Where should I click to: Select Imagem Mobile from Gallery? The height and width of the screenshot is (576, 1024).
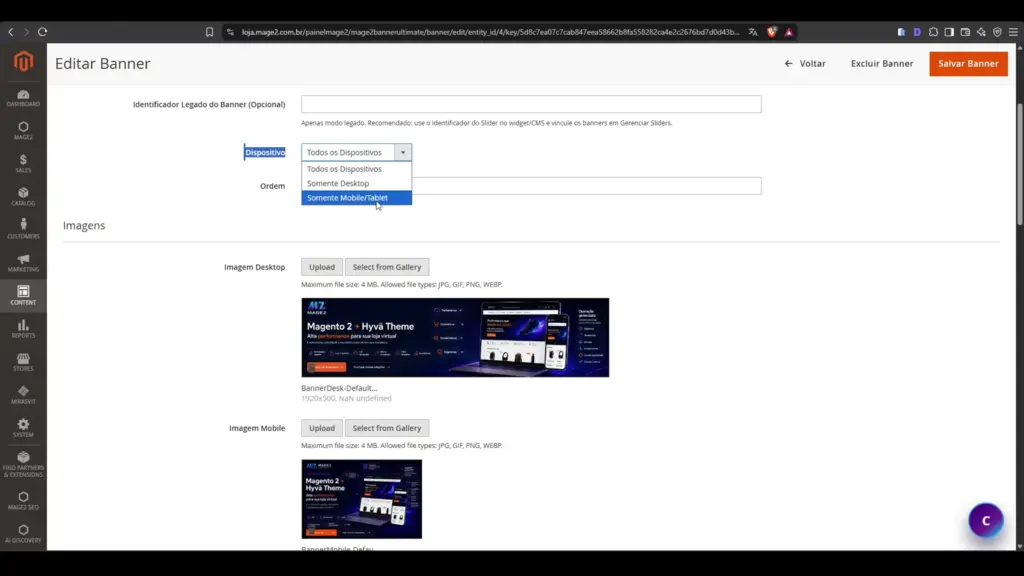pos(387,428)
